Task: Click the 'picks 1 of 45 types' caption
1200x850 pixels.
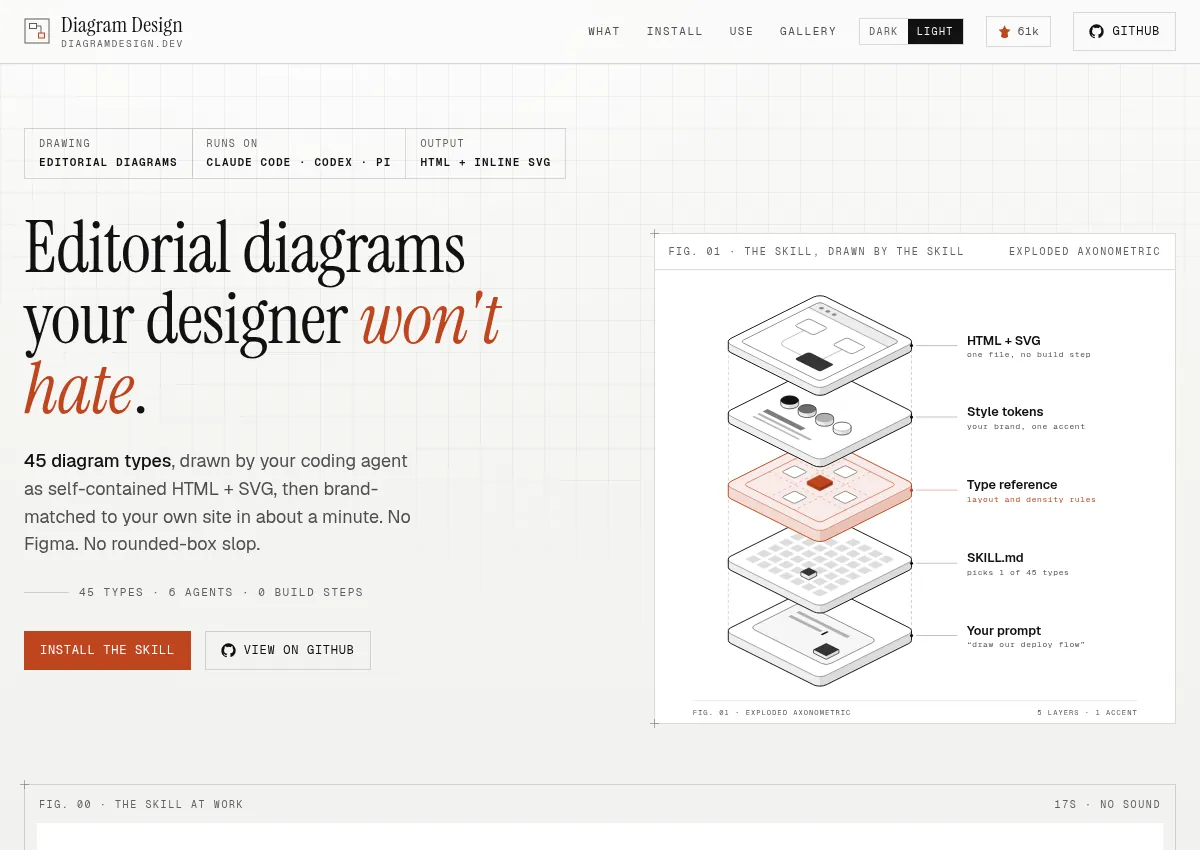Action: (1018, 572)
